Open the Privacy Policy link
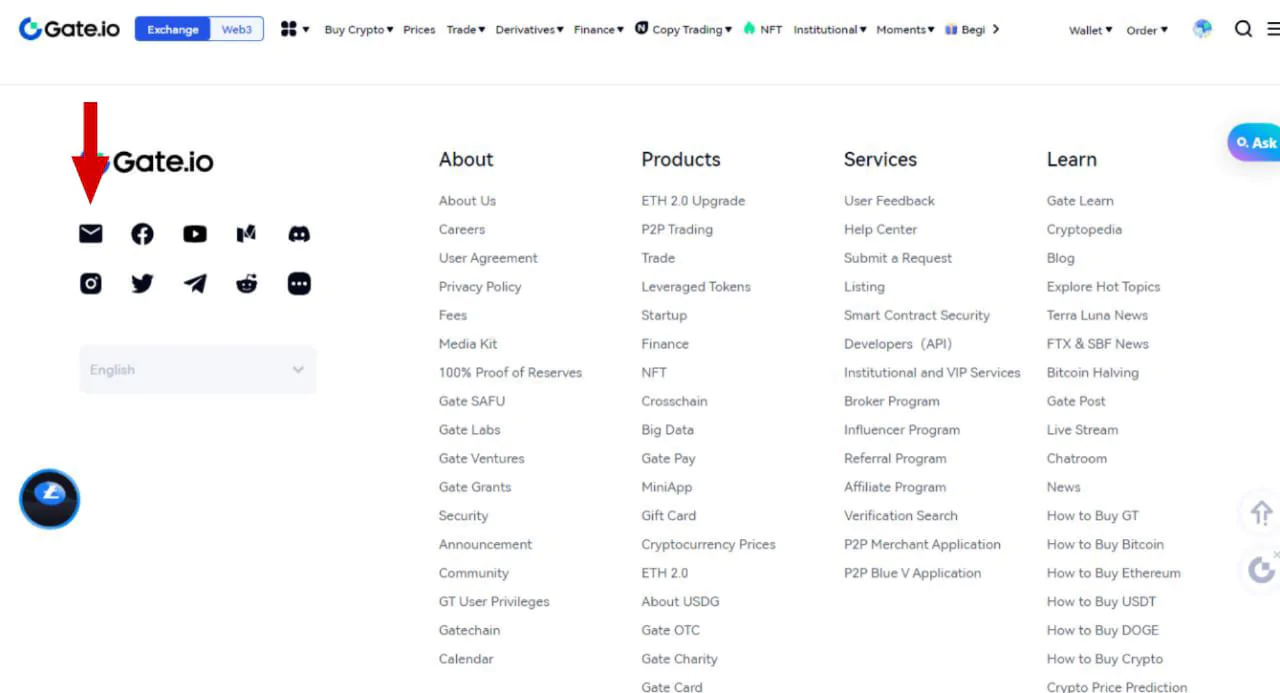Image resolution: width=1280 pixels, height=693 pixels. coord(480,286)
